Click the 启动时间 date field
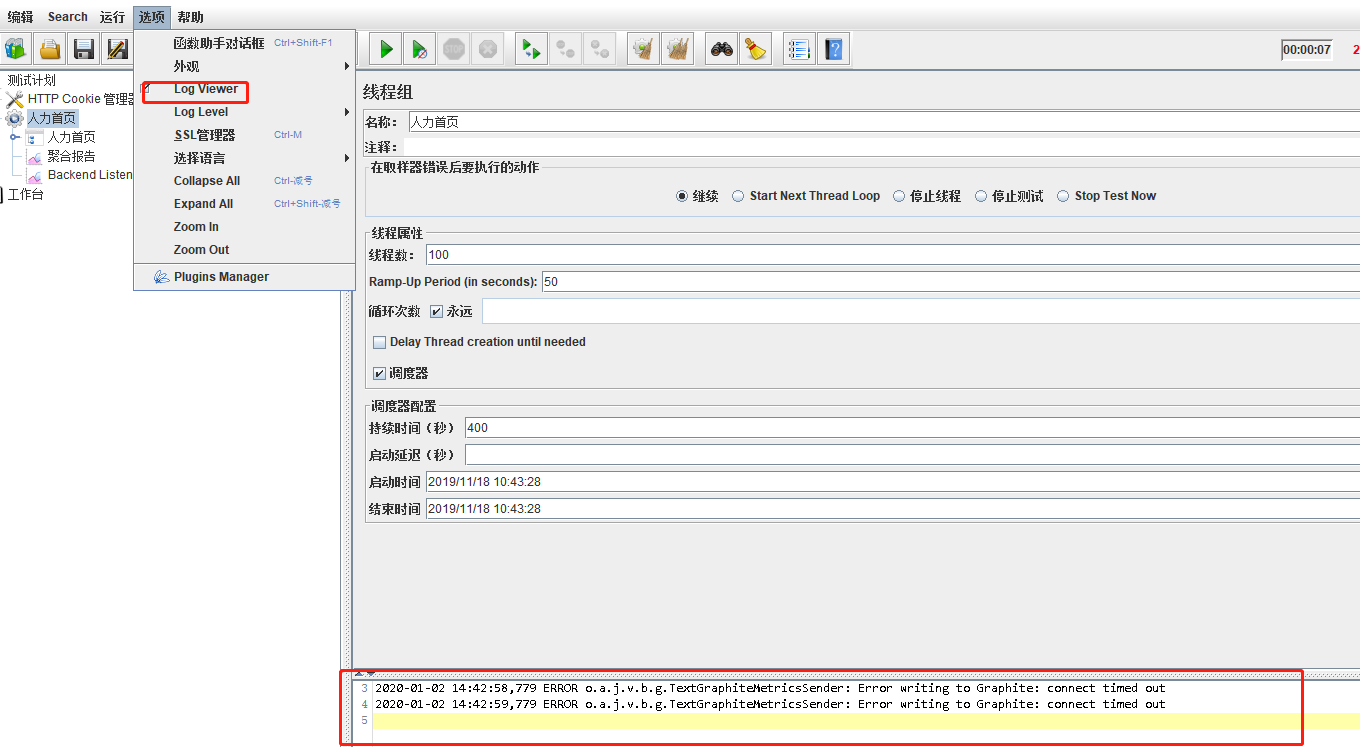Image resolution: width=1360 pixels, height=747 pixels. 893,482
